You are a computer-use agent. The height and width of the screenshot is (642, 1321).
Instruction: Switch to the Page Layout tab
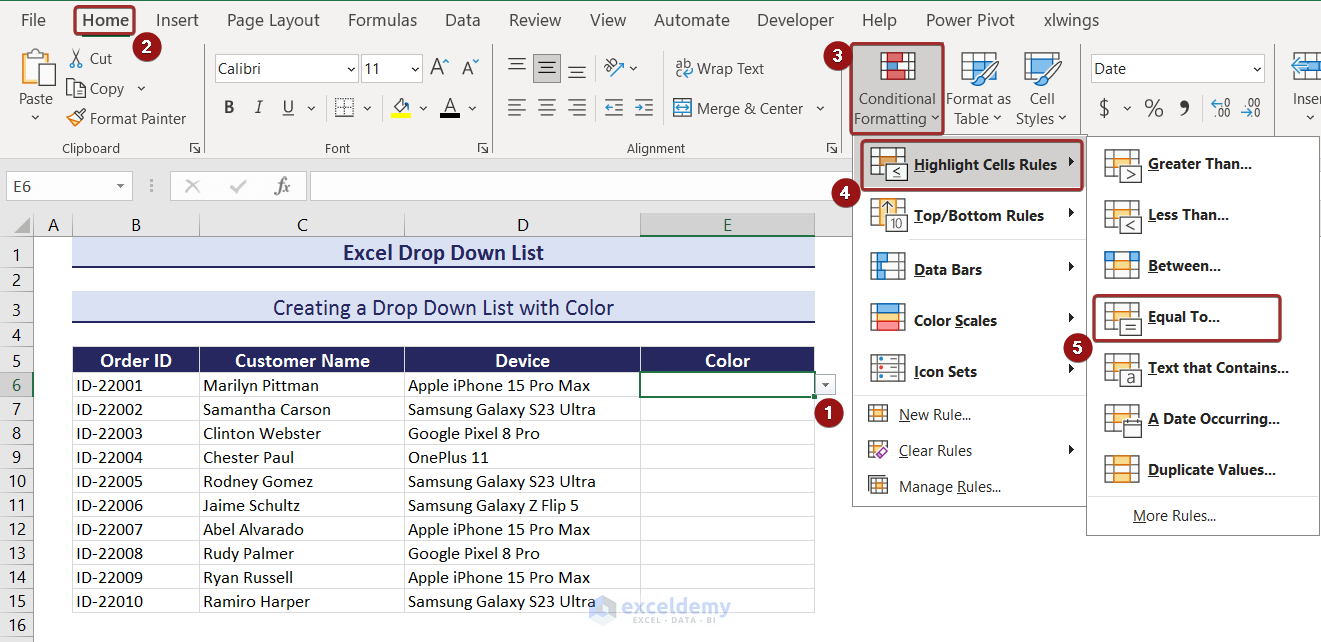[273, 20]
